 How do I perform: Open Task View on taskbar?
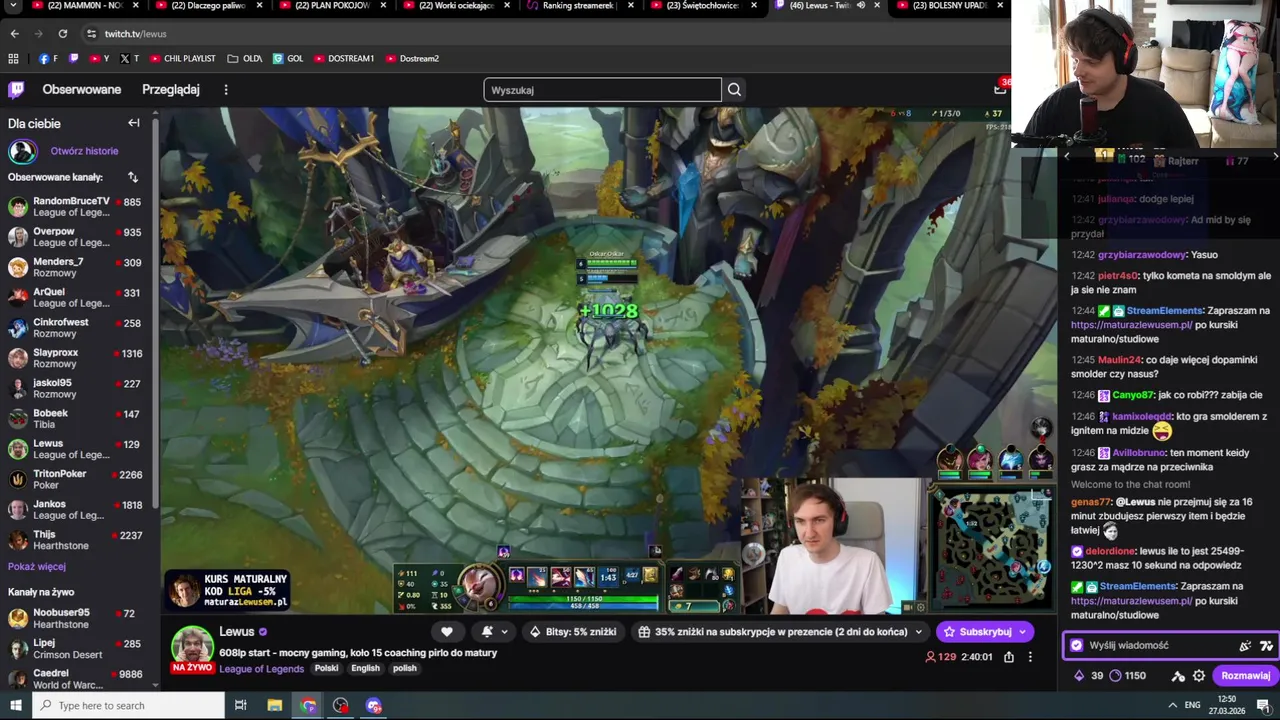pyautogui.click(x=241, y=706)
